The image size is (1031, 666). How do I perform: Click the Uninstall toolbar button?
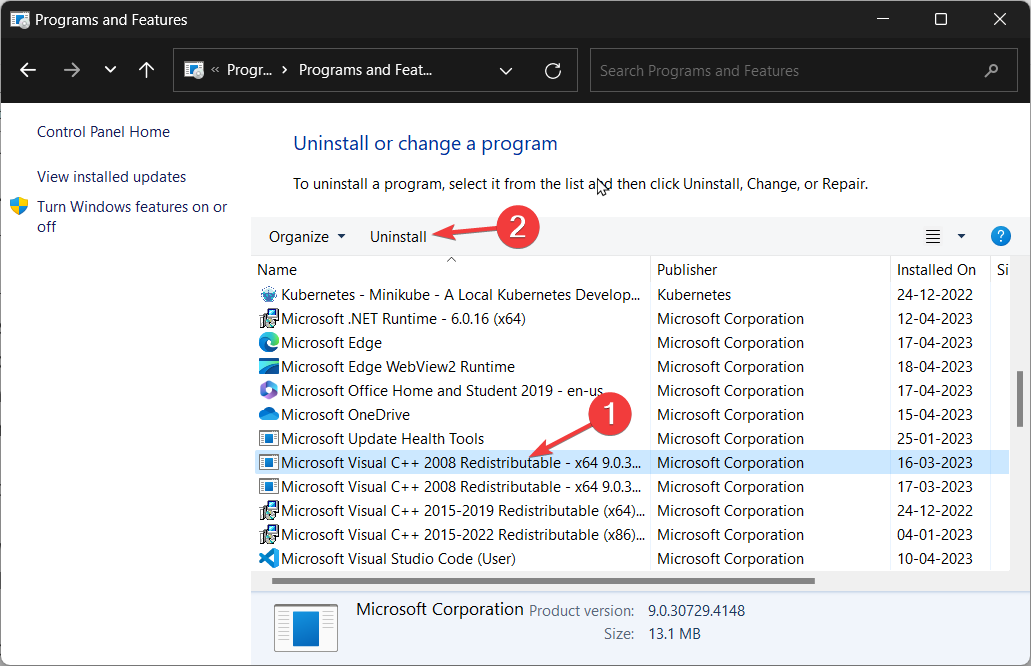click(x=398, y=237)
